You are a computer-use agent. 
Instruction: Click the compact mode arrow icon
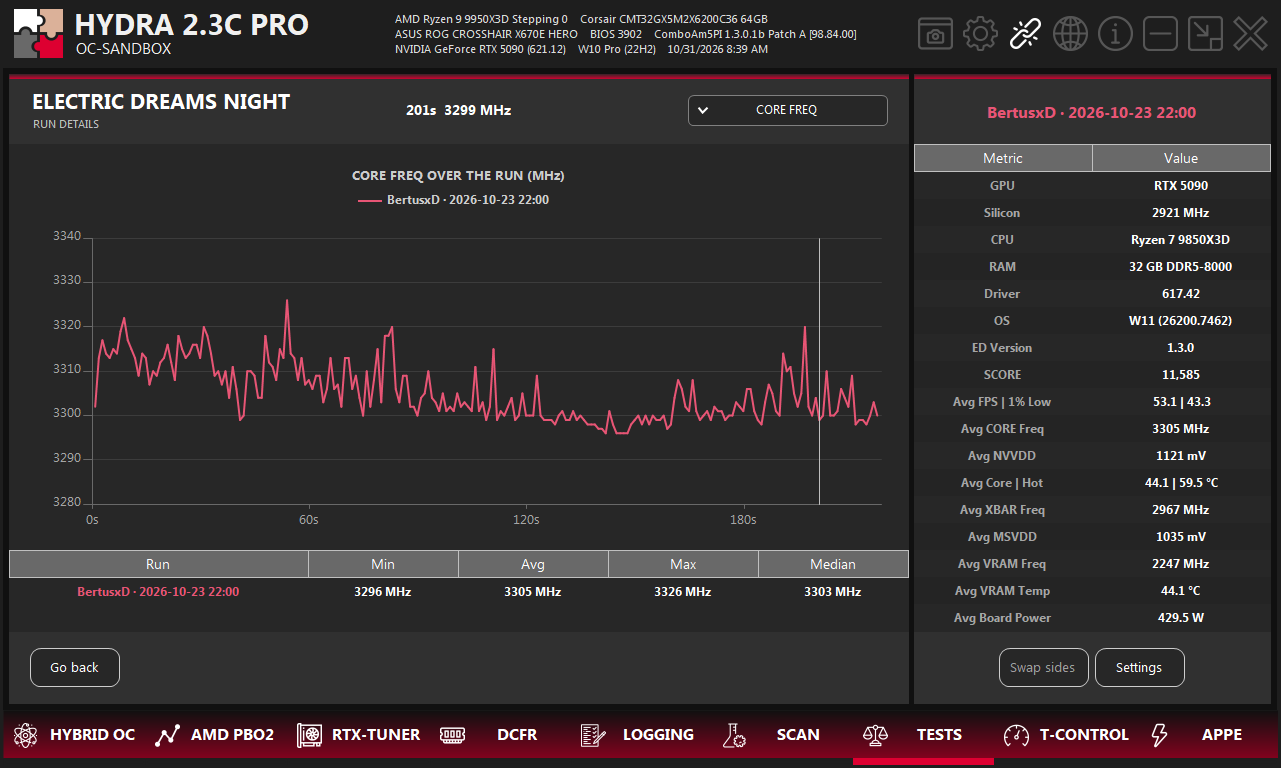[1205, 34]
